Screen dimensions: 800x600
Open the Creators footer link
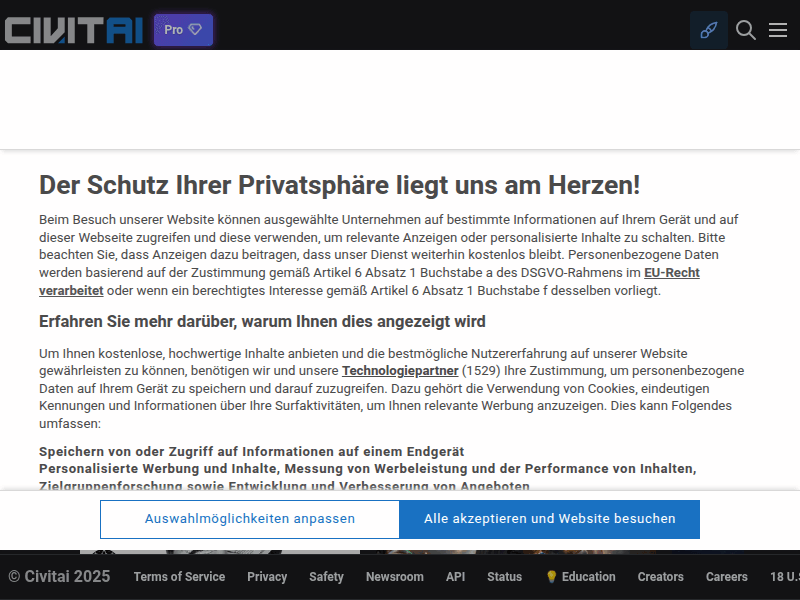661,576
